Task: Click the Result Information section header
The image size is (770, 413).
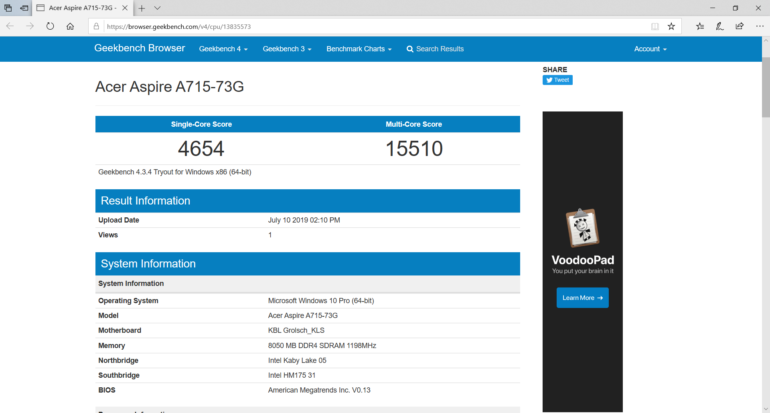Action: click(307, 201)
